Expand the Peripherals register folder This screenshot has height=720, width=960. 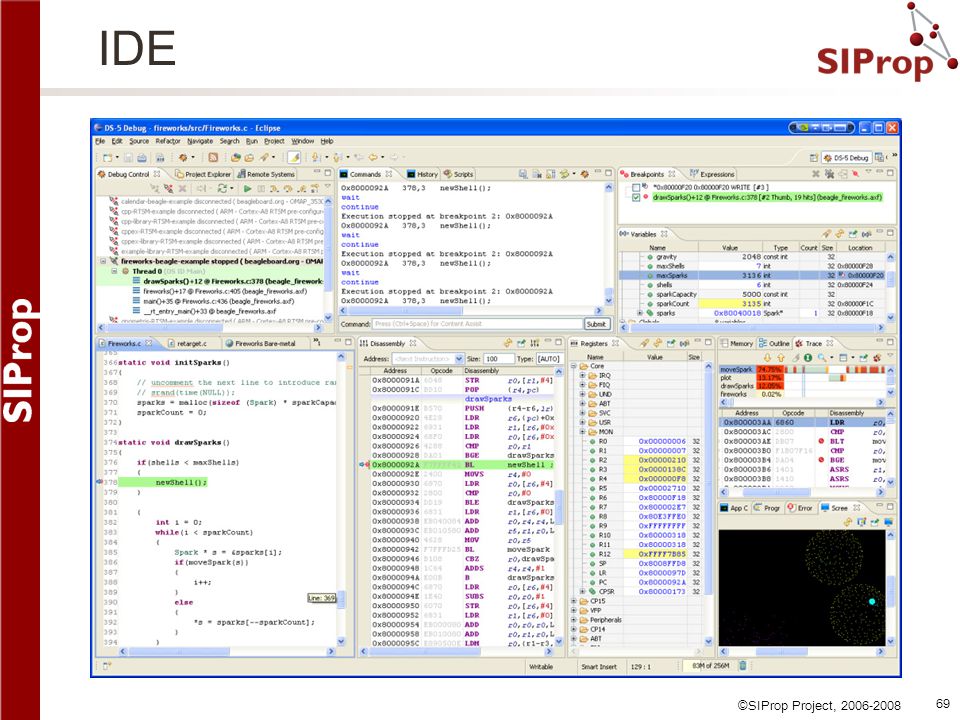coord(574,620)
